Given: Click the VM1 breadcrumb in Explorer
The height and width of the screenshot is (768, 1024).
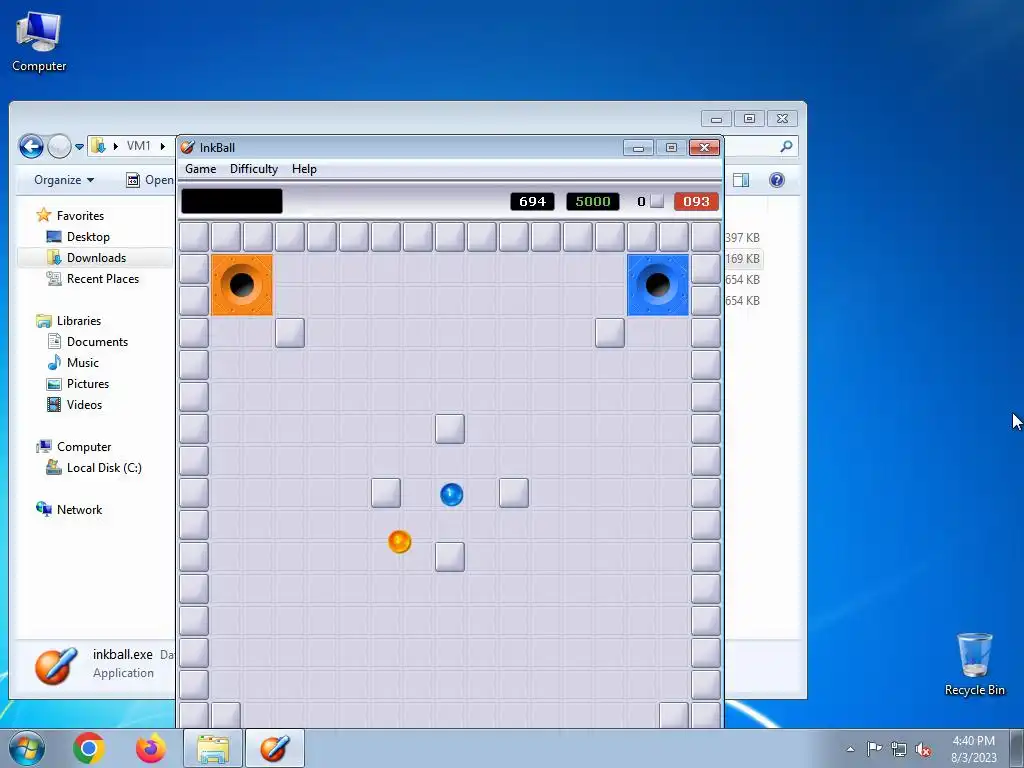Looking at the screenshot, I should pos(138,146).
